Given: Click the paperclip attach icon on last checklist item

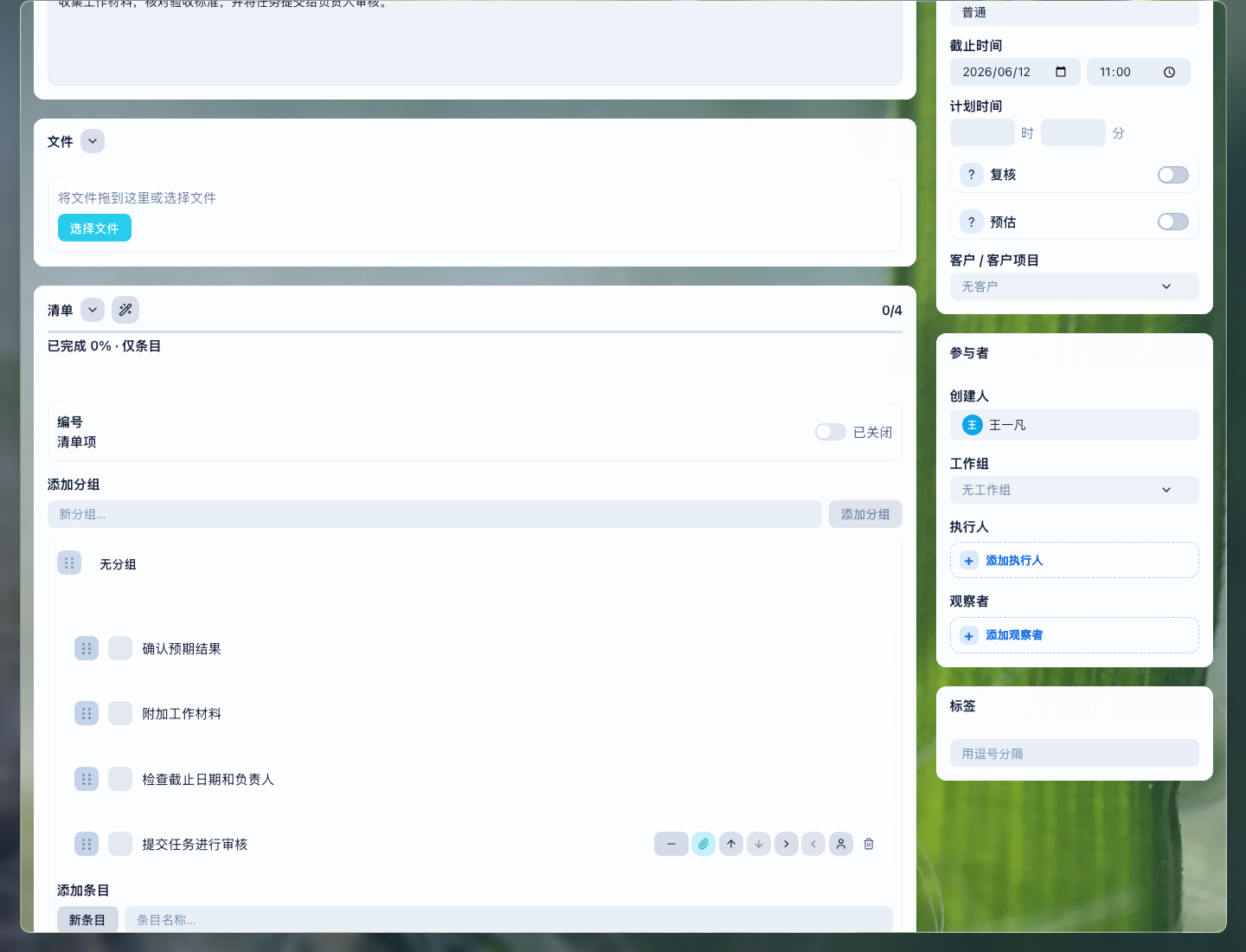Looking at the screenshot, I should (x=703, y=844).
